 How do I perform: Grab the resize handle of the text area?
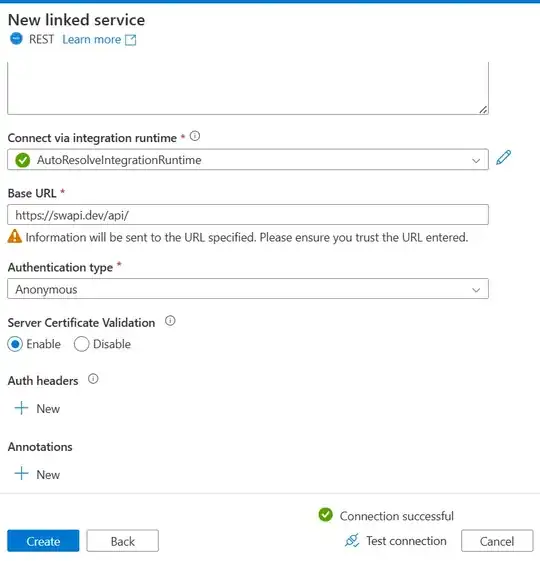click(x=483, y=110)
